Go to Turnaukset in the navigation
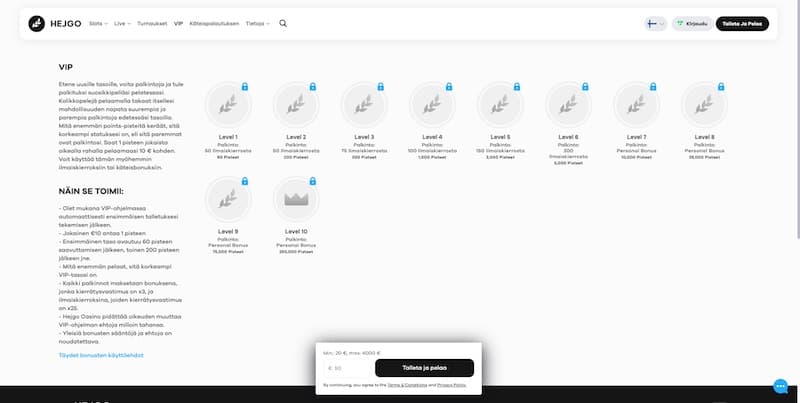Screen dimensions: 800x403 pyautogui.click(x=152, y=23)
